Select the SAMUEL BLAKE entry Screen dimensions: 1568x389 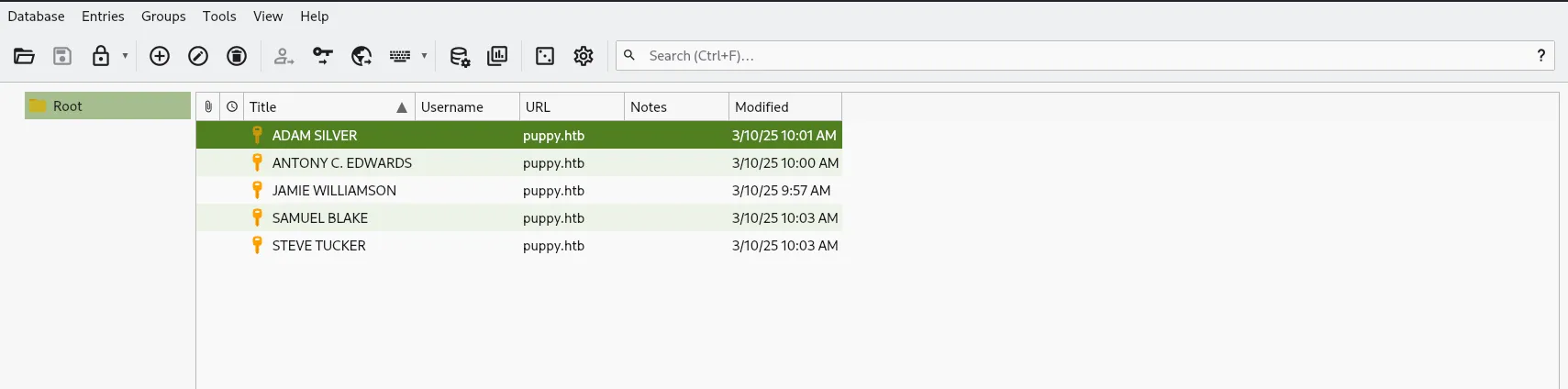tap(519, 217)
